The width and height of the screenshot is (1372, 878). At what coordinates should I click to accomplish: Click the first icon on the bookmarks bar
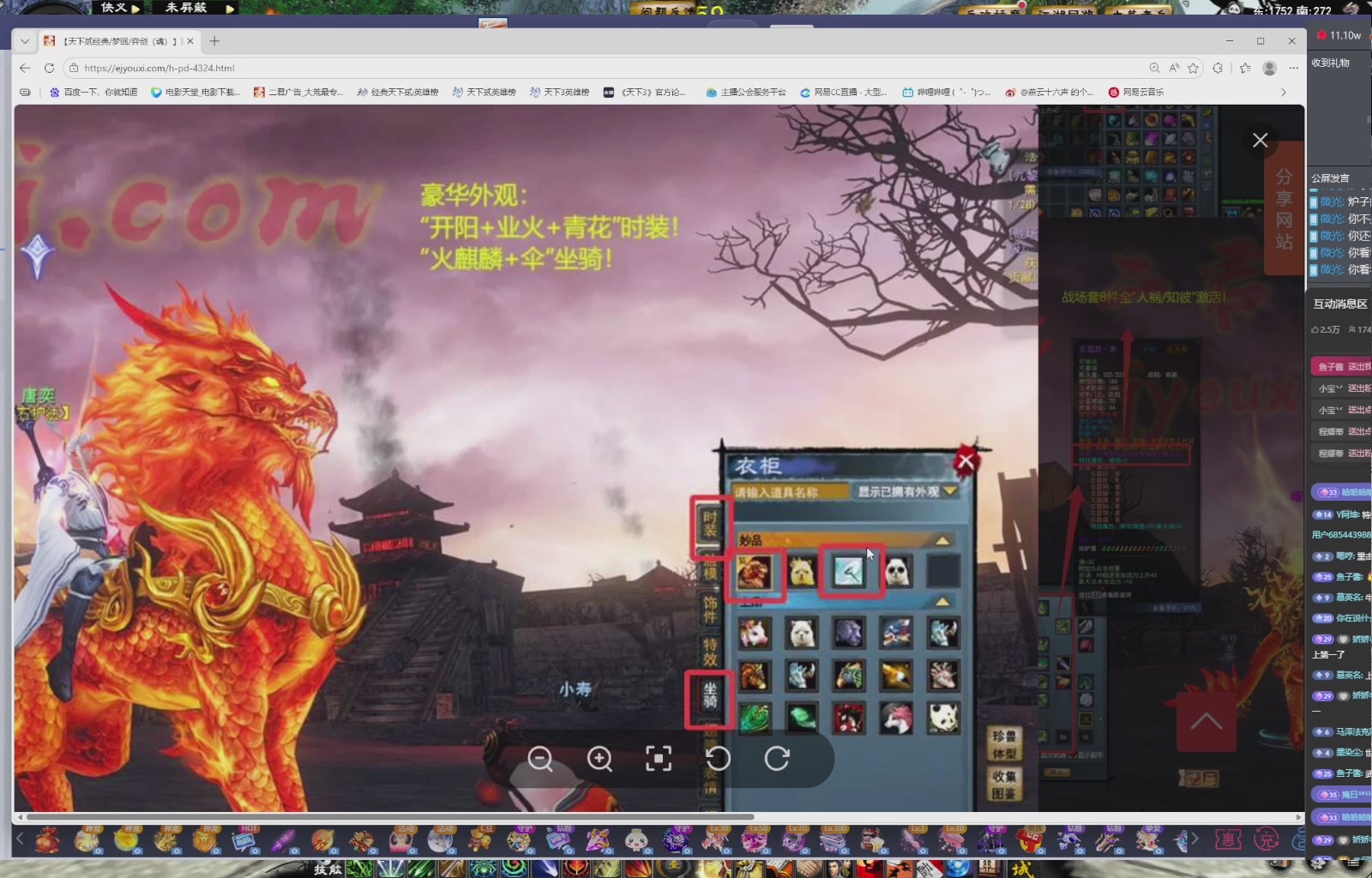(25, 92)
